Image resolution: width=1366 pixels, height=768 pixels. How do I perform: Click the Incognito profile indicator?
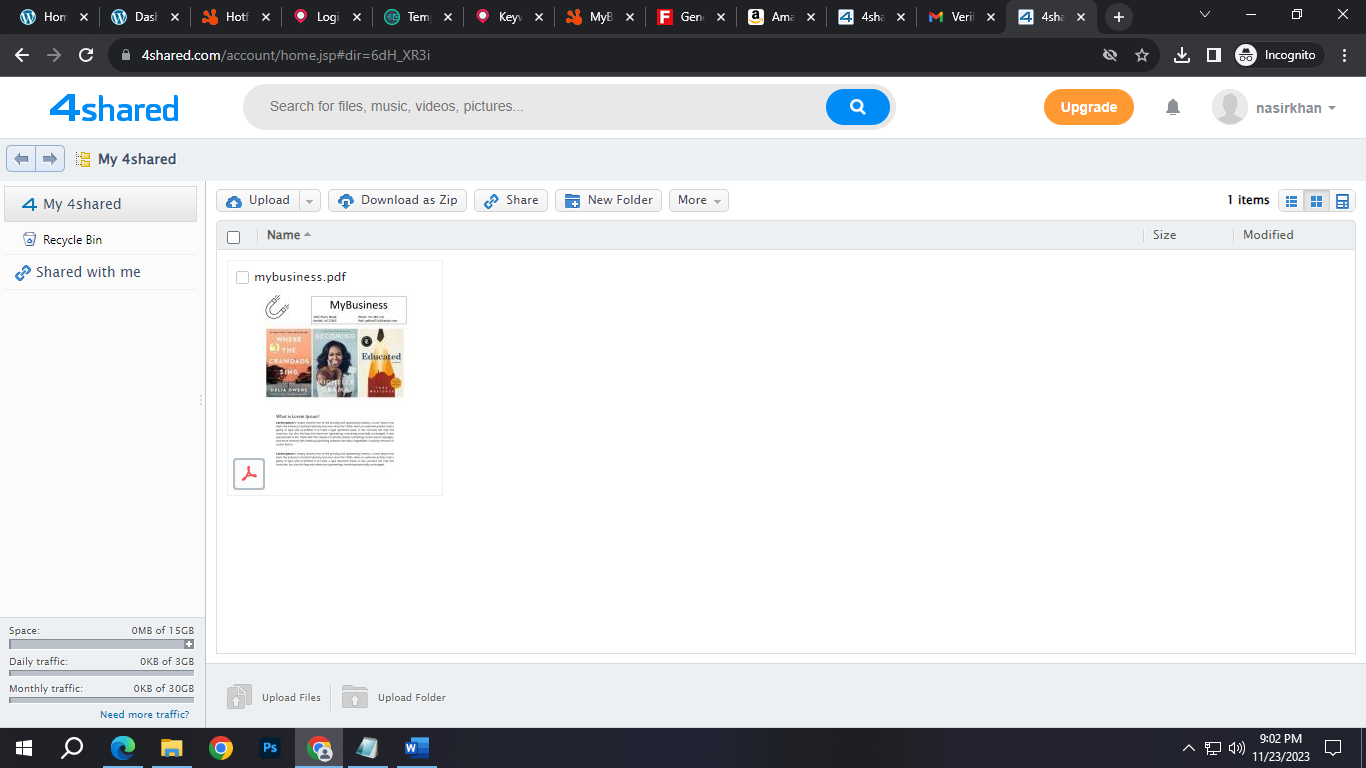[1279, 55]
